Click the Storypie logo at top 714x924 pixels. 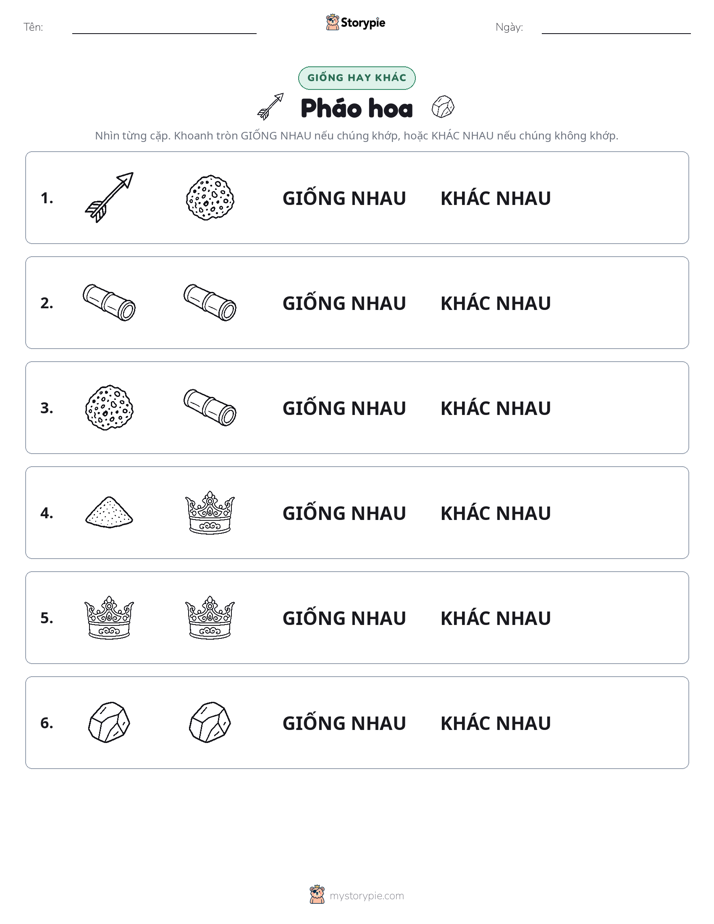[356, 22]
